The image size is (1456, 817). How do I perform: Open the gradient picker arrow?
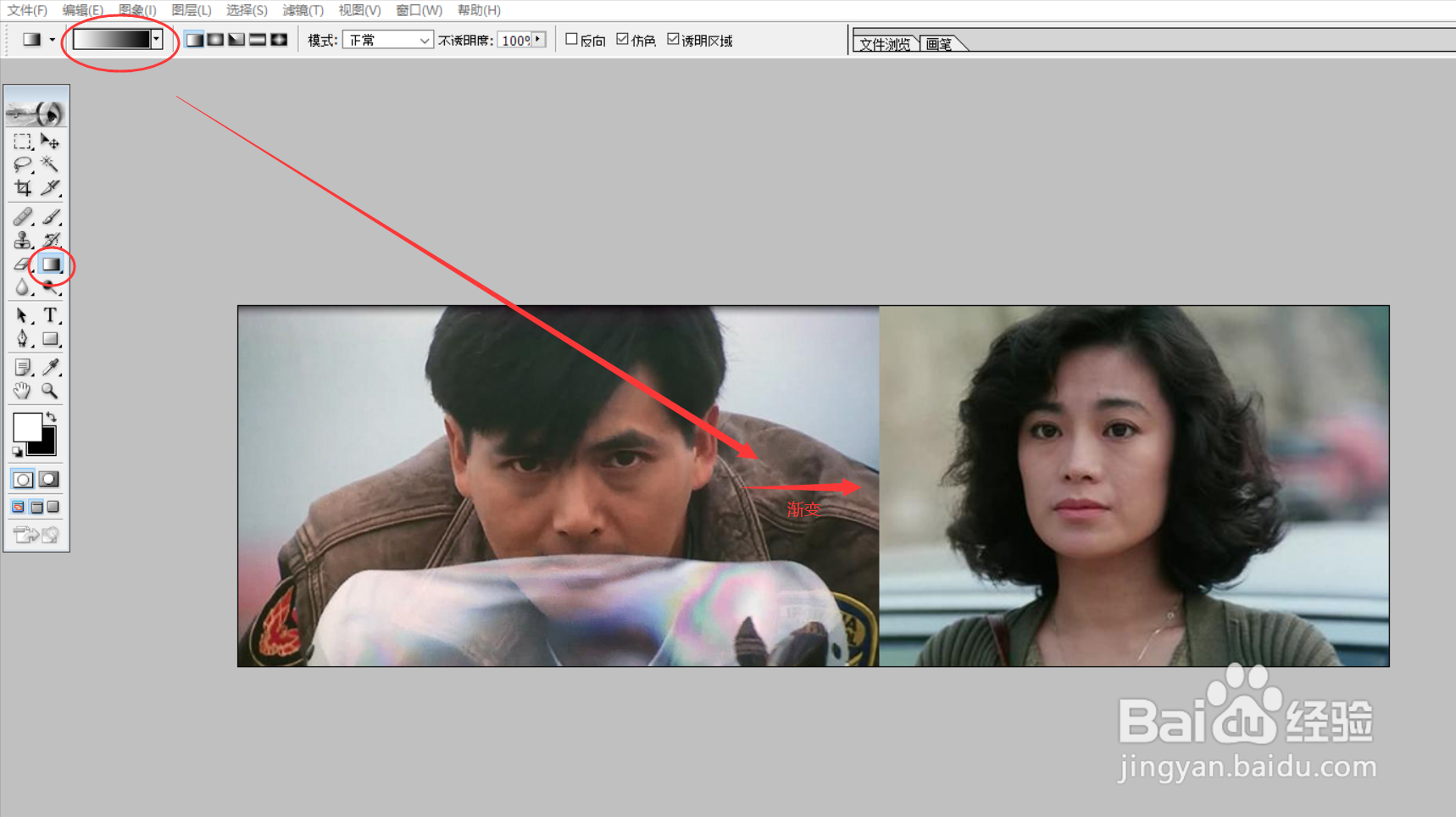coord(157,39)
